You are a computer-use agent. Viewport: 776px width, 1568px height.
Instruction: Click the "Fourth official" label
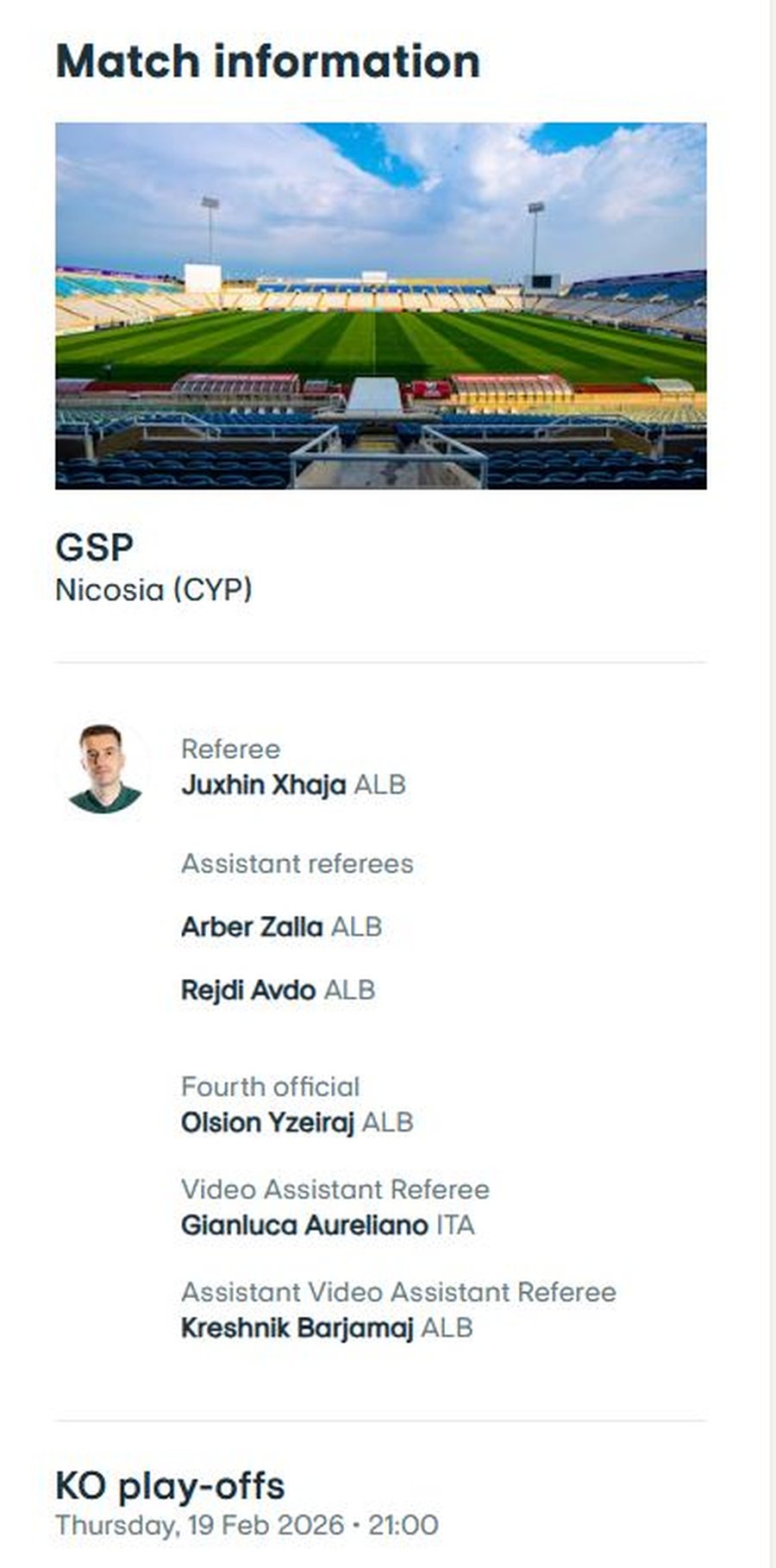click(x=270, y=1087)
